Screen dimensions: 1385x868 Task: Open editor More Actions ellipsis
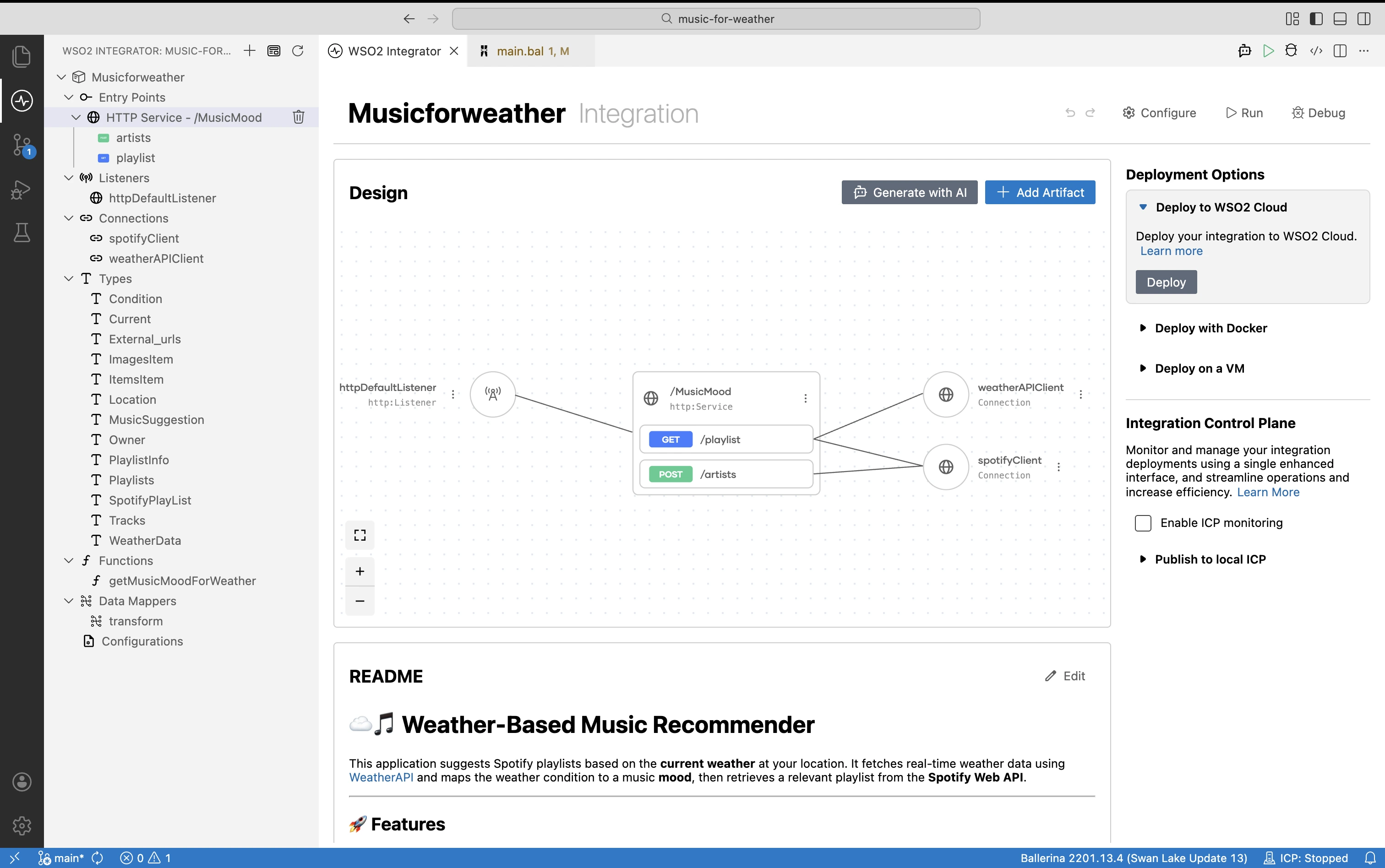[x=1364, y=51]
